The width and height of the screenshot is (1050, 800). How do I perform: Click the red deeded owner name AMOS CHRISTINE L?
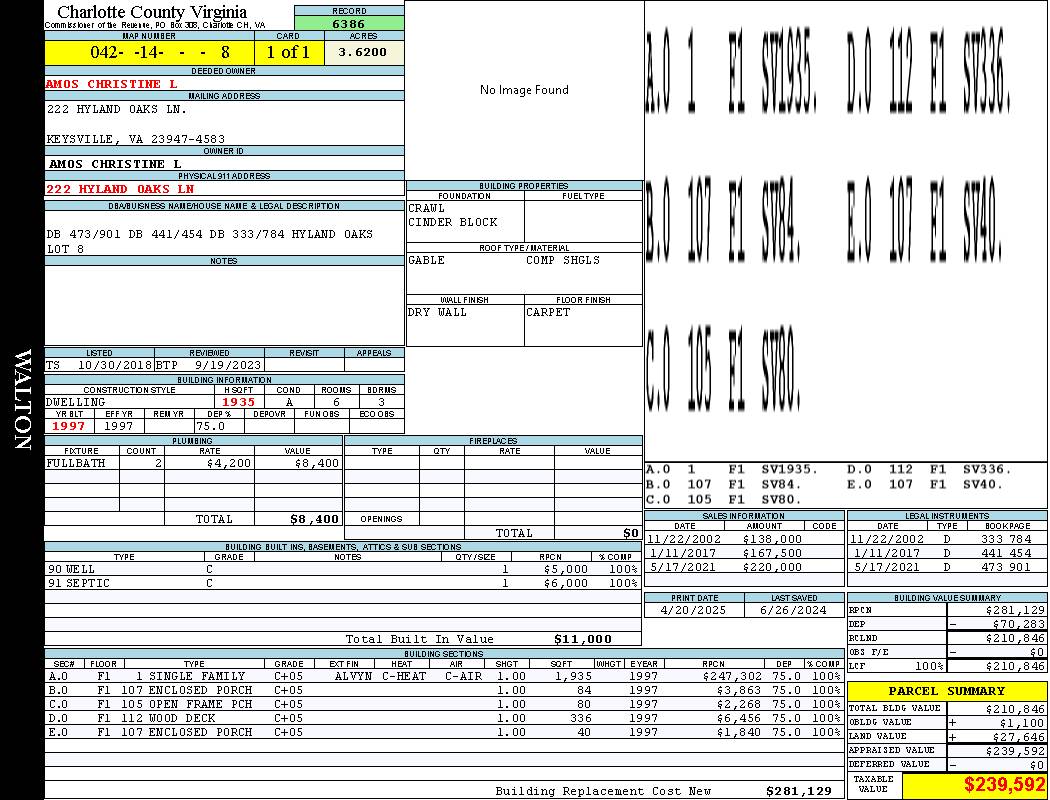coord(112,84)
